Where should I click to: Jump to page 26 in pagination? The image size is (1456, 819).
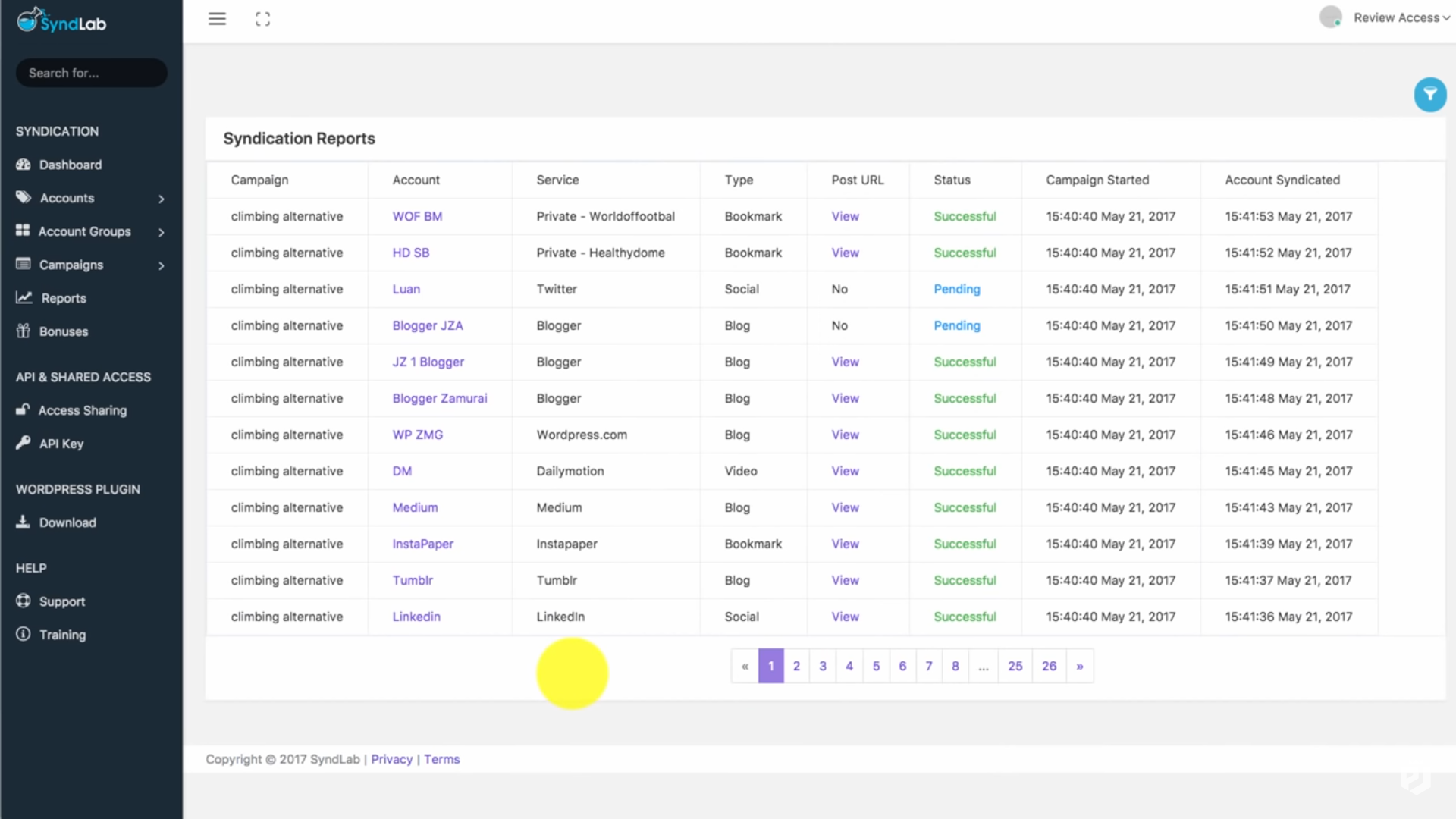1049,666
